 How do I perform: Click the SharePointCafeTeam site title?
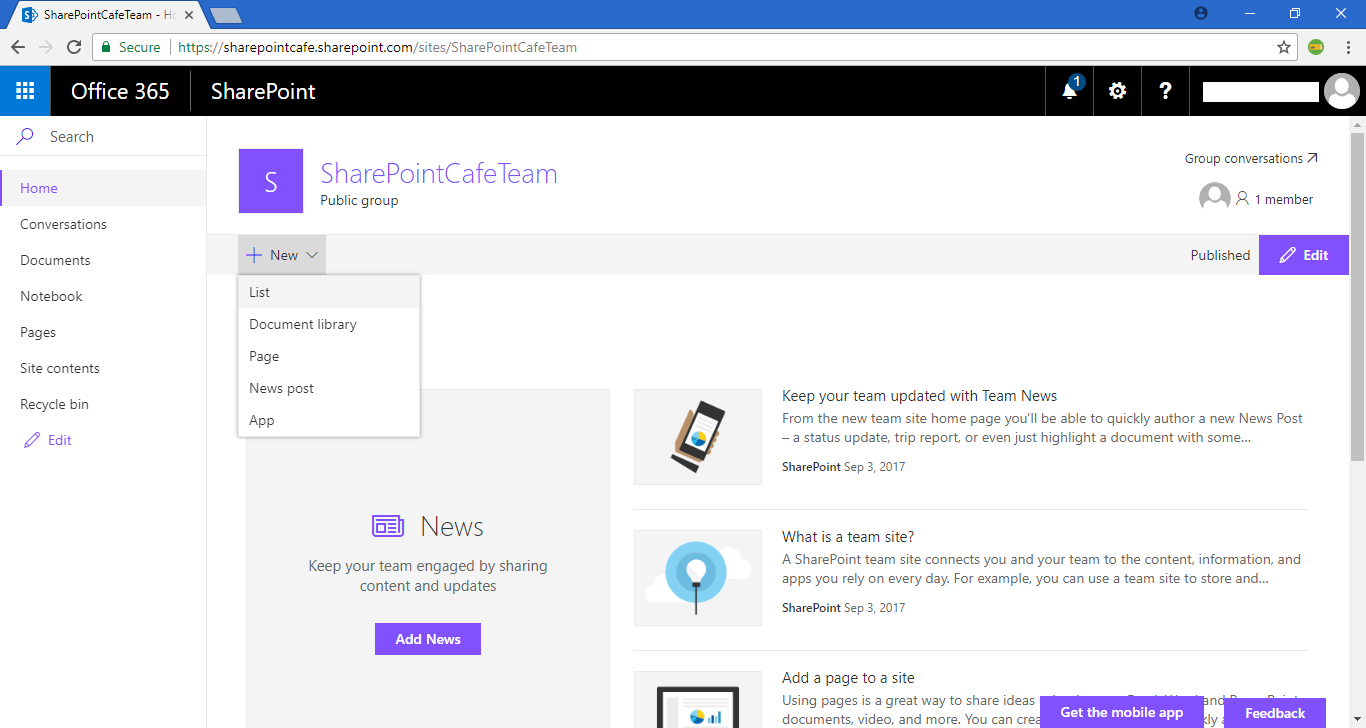tap(439, 173)
